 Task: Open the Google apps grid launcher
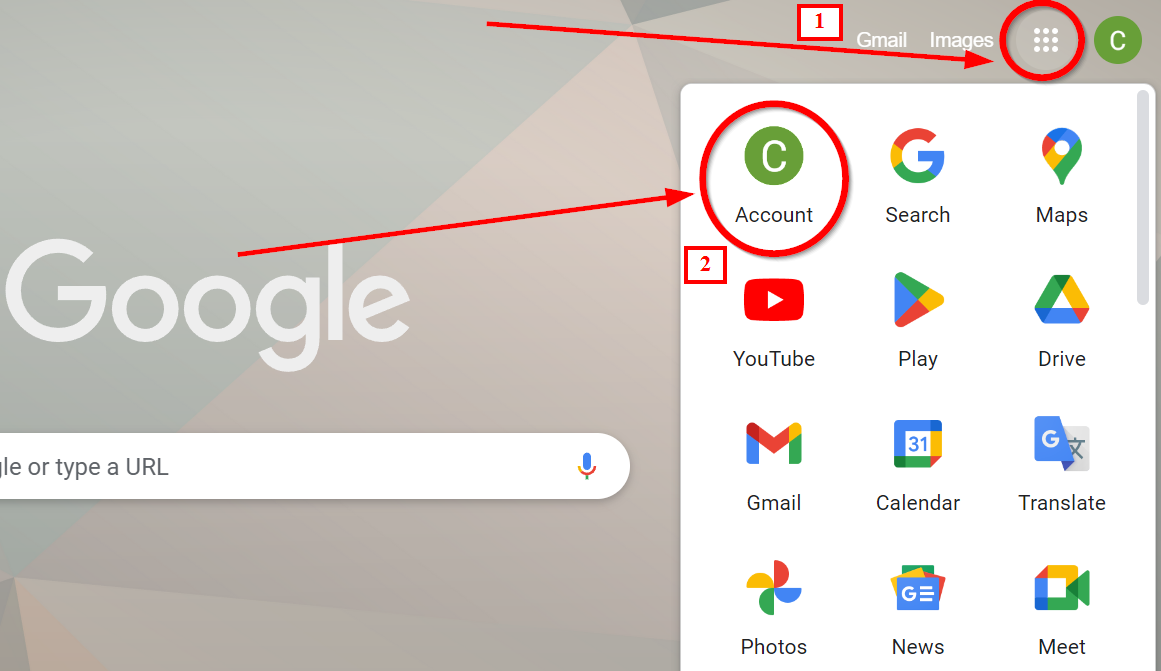click(x=1045, y=40)
